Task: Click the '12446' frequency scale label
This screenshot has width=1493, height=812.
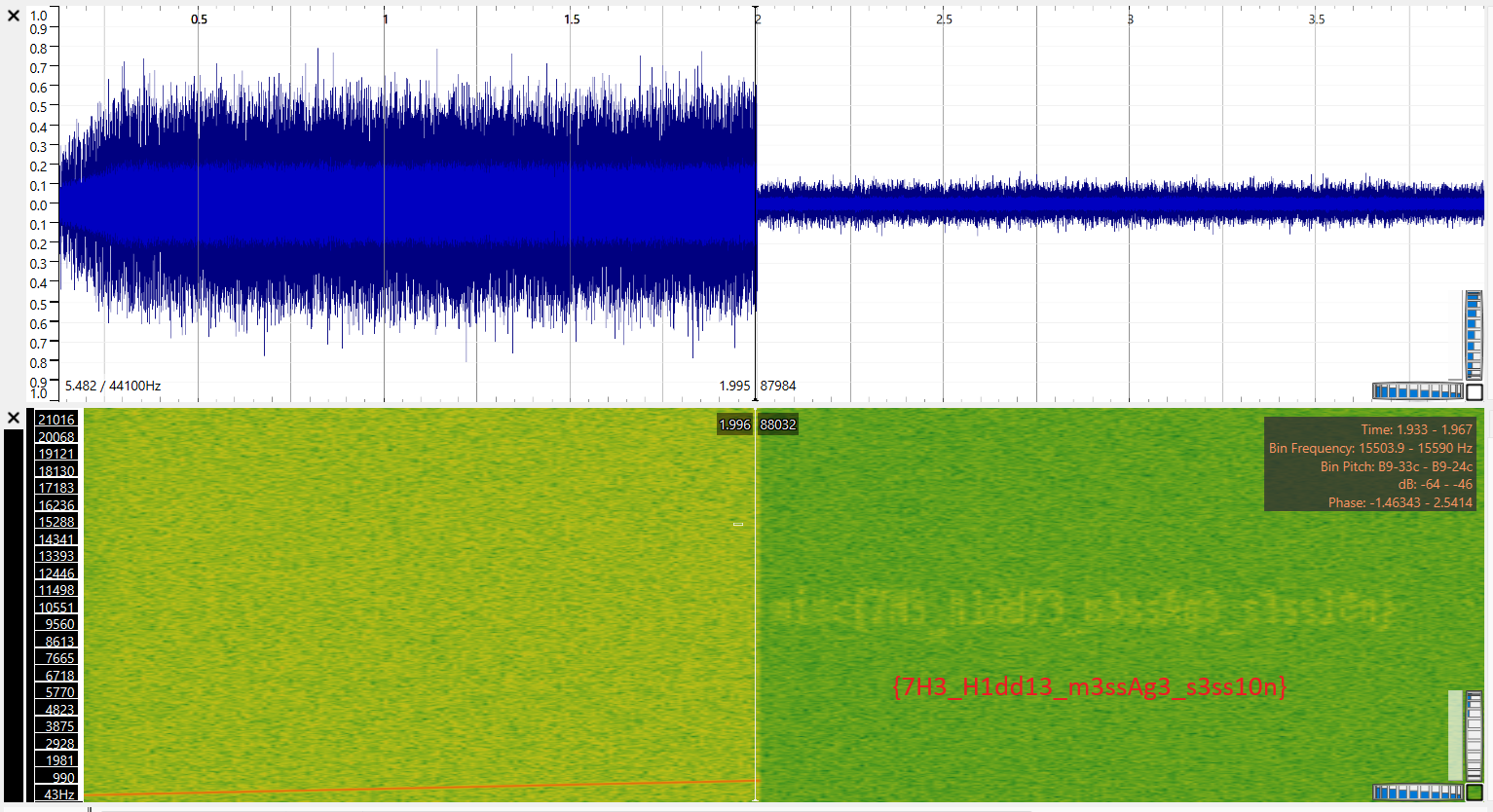Action: coord(56,573)
